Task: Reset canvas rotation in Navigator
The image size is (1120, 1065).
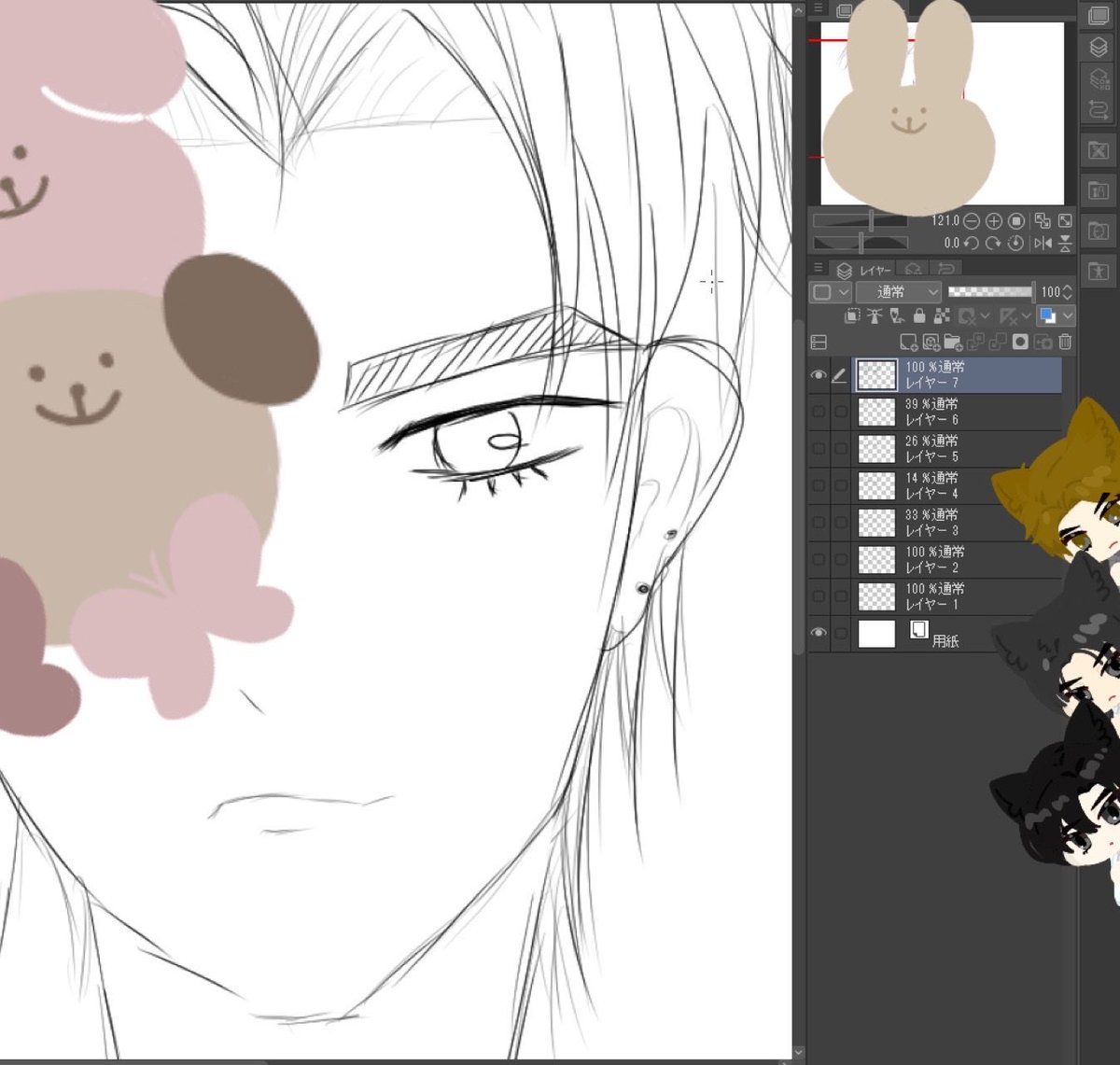Action: [x=1015, y=243]
